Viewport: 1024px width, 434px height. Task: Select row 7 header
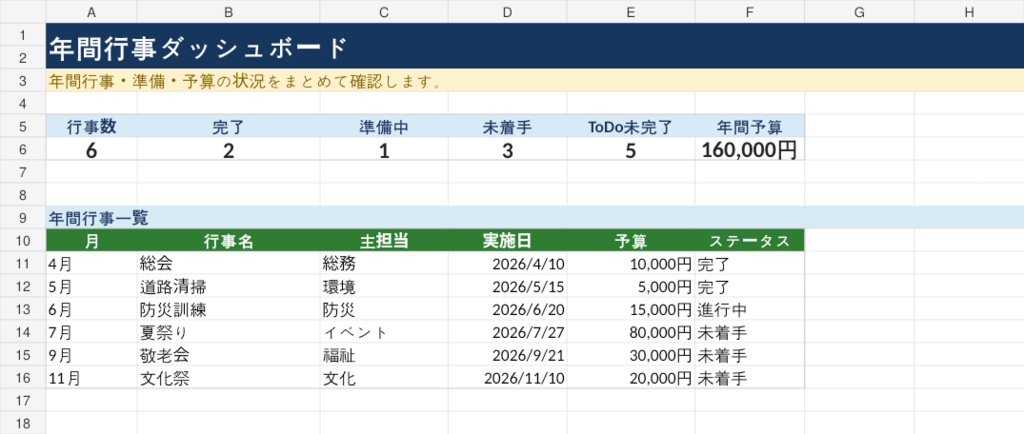click(23, 172)
